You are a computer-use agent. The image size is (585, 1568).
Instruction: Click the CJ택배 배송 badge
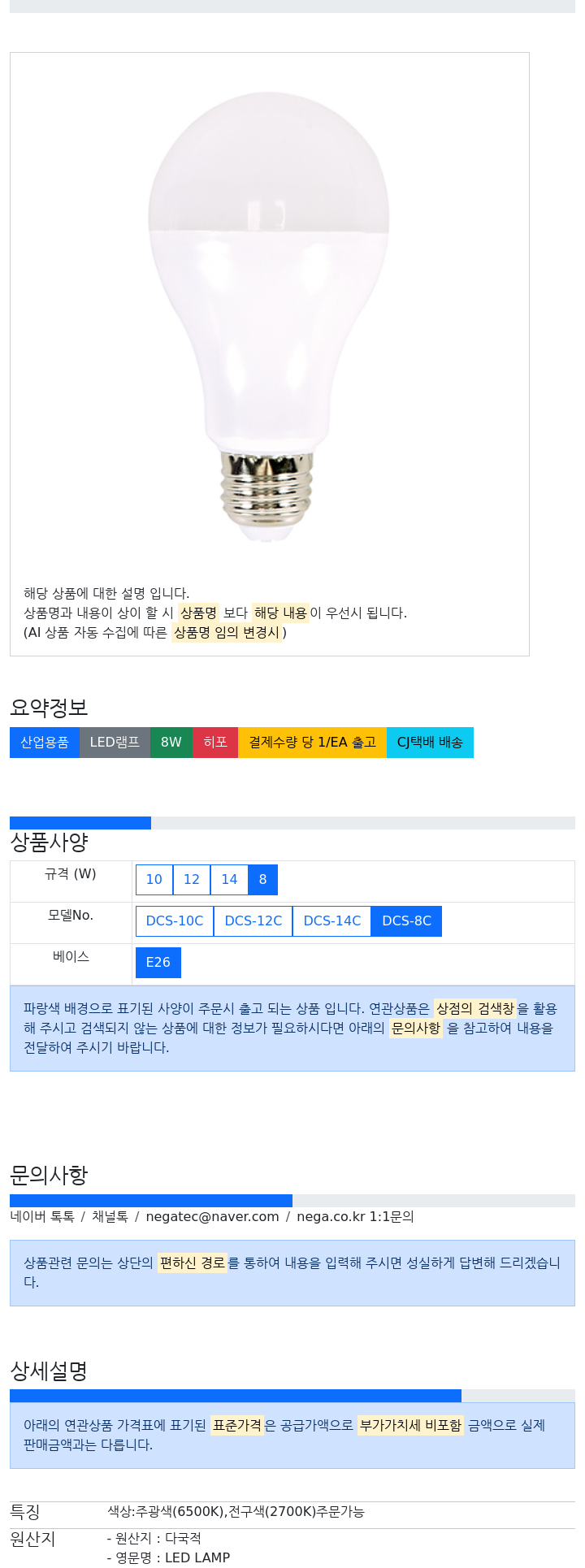(430, 743)
